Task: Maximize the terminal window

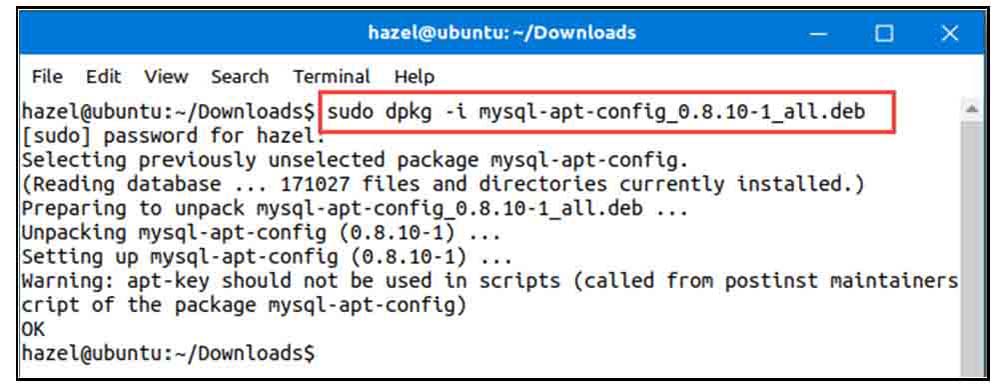Action: [884, 33]
